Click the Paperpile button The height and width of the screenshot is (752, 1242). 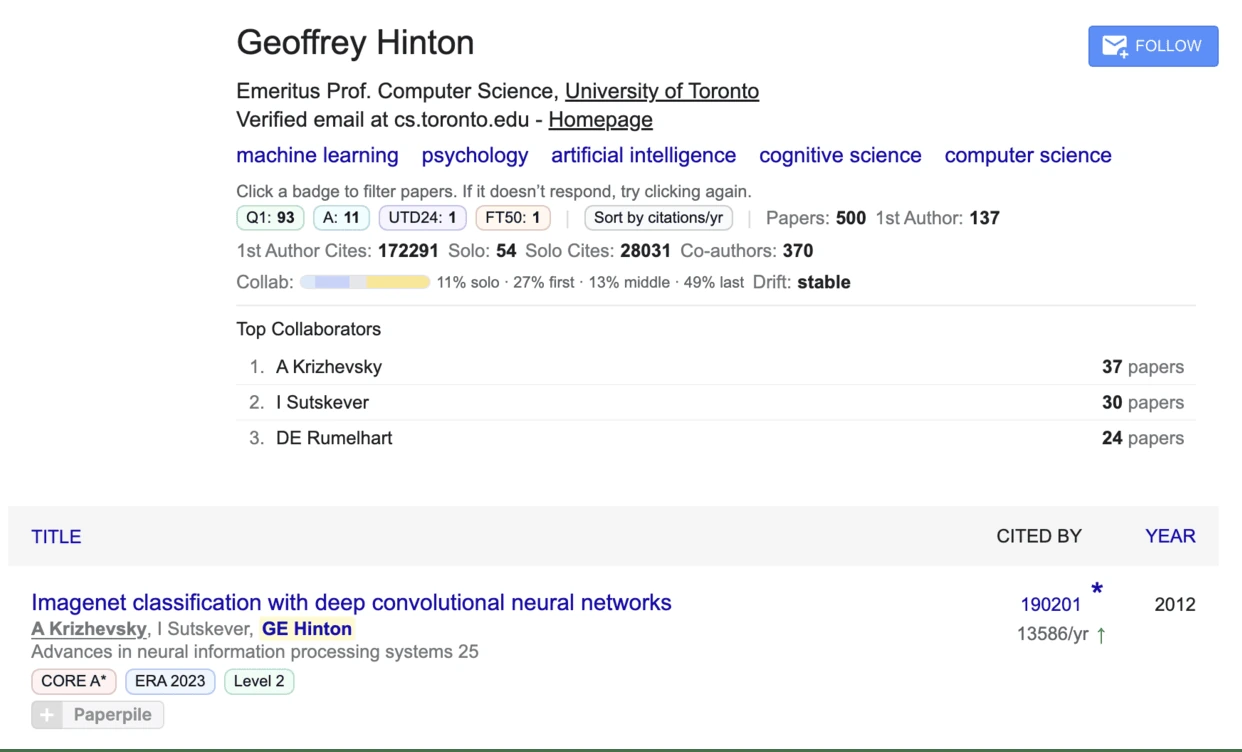click(x=98, y=715)
